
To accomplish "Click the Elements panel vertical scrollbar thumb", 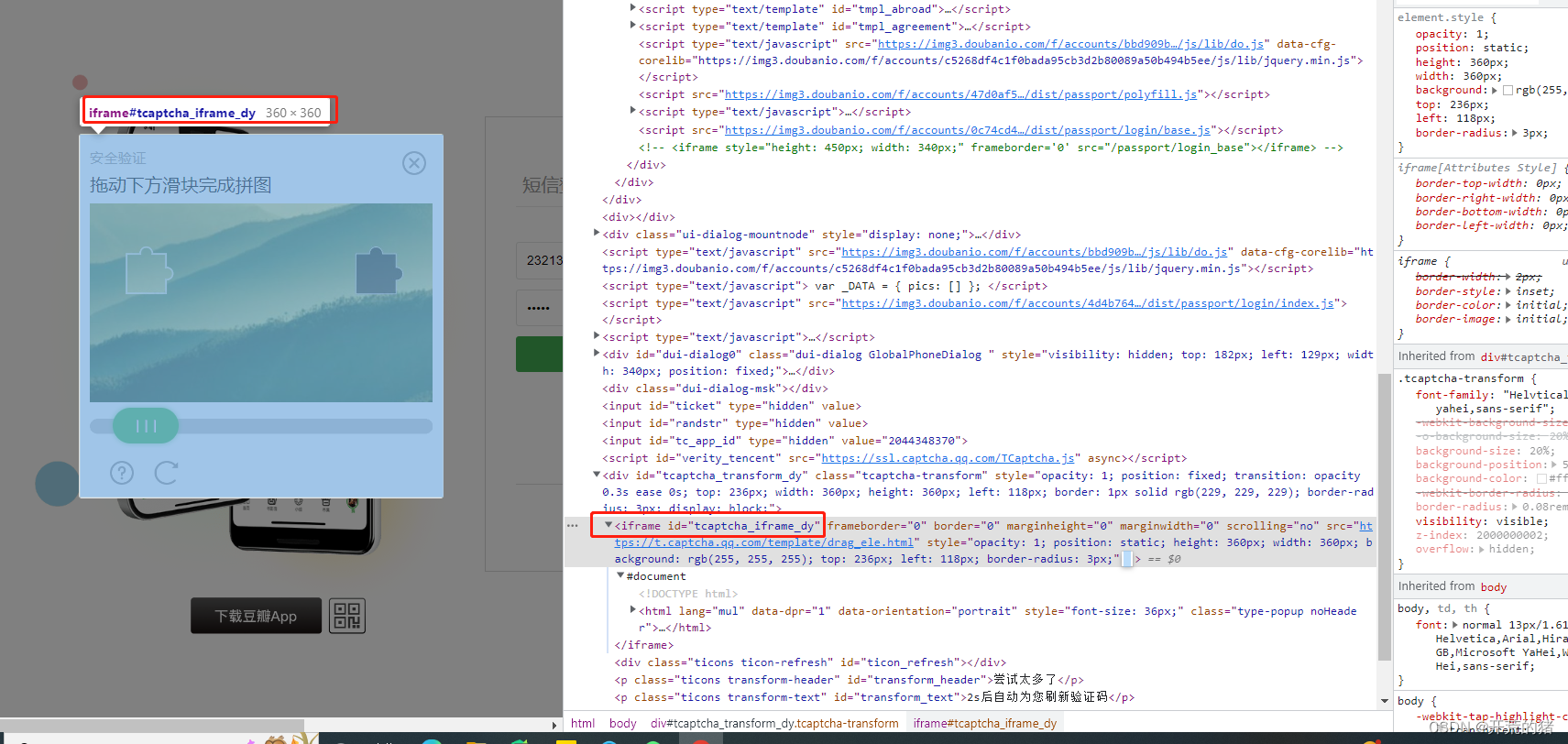I will (x=1384, y=516).
